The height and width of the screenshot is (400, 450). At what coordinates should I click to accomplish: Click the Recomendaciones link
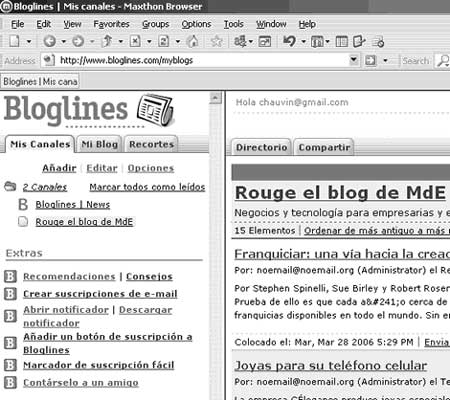[69, 276]
